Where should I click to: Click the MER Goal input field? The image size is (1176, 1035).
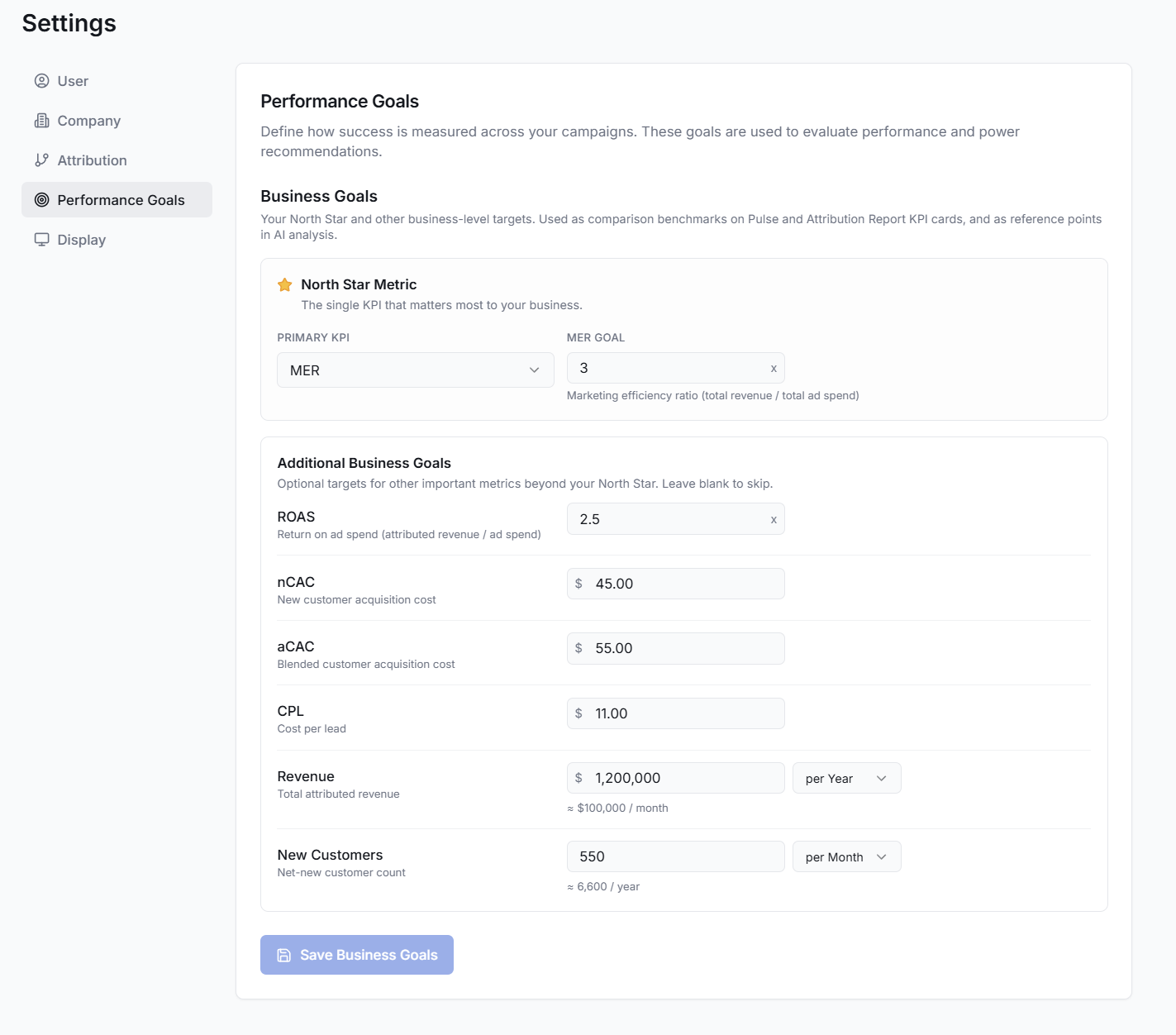pos(675,368)
